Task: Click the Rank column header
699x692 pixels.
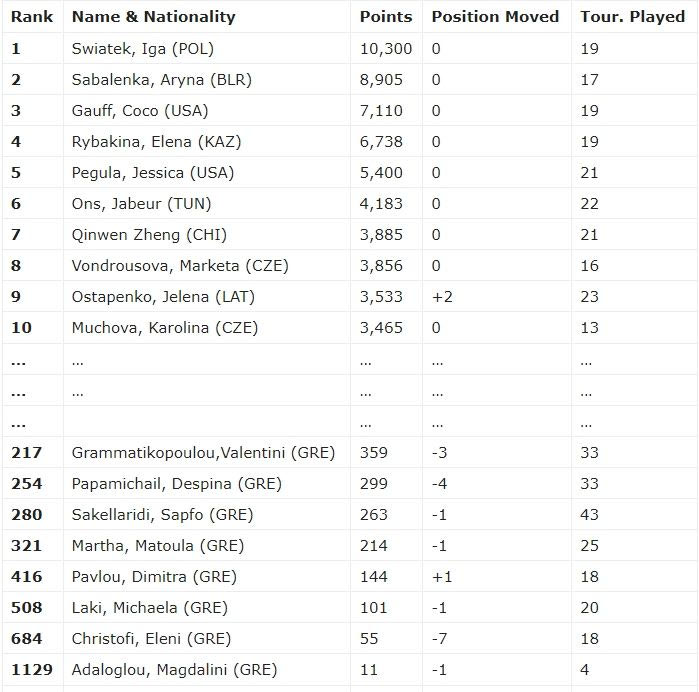Action: point(32,17)
